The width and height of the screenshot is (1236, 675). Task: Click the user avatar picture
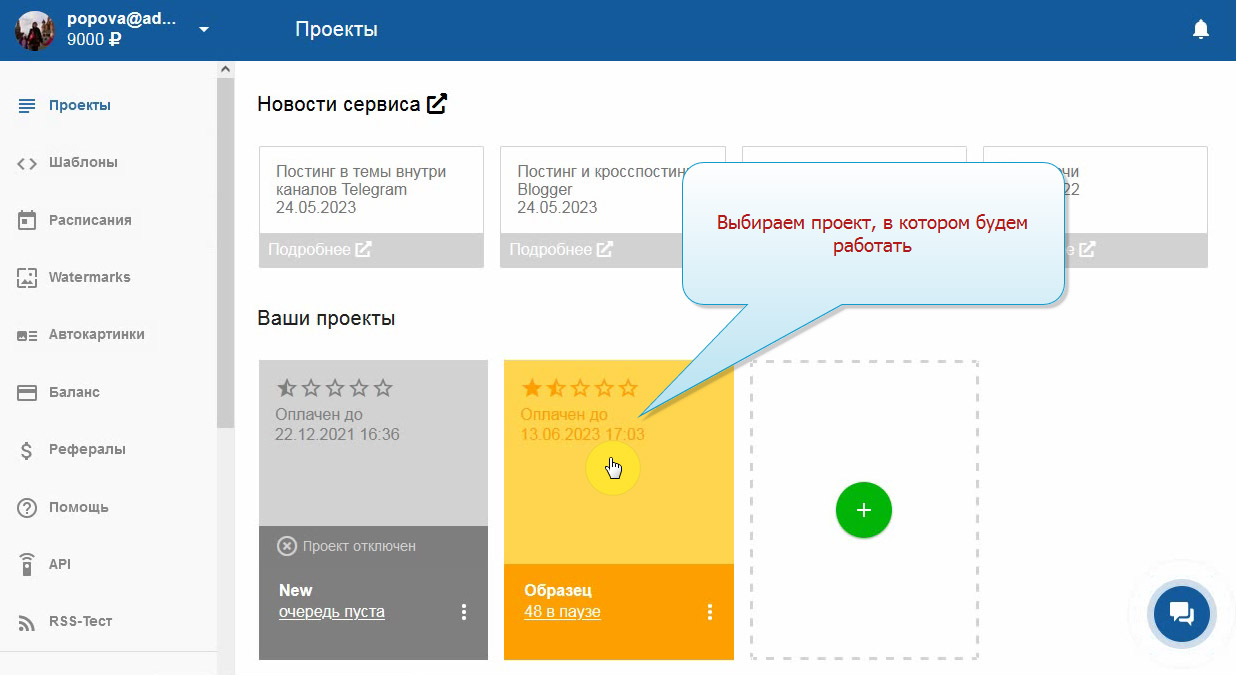pyautogui.click(x=35, y=30)
